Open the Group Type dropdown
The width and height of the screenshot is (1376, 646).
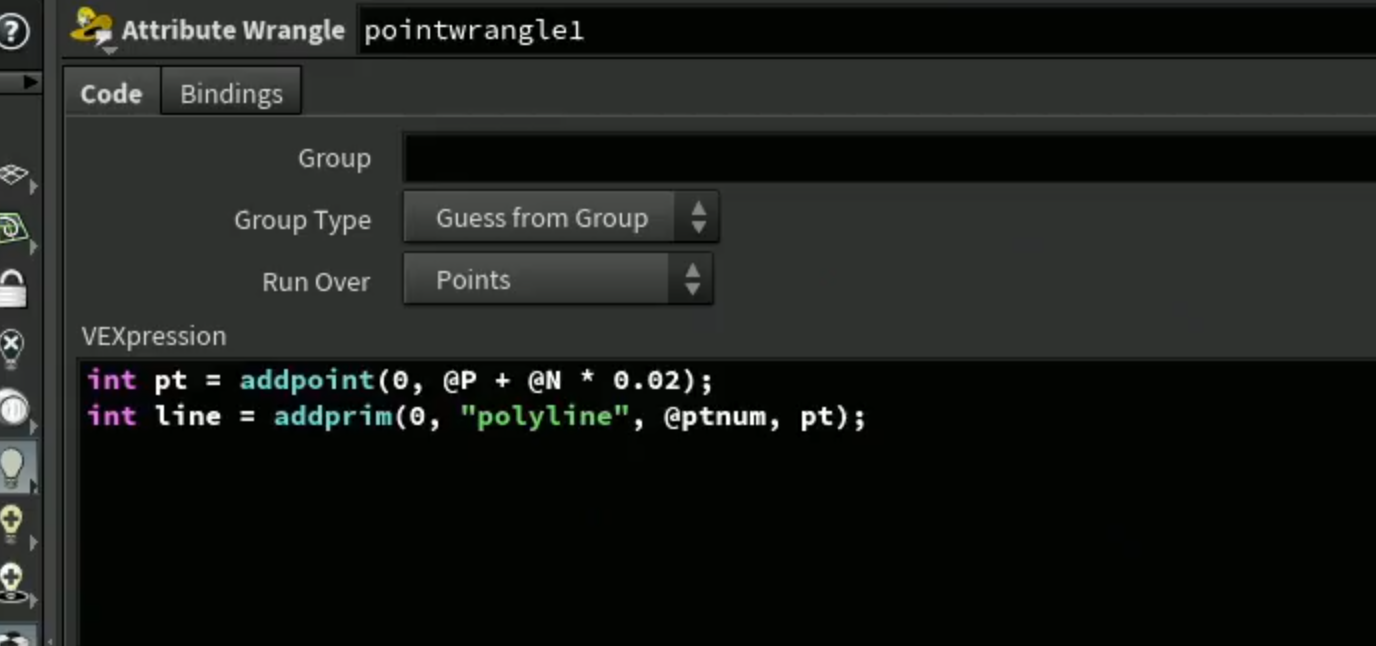560,218
